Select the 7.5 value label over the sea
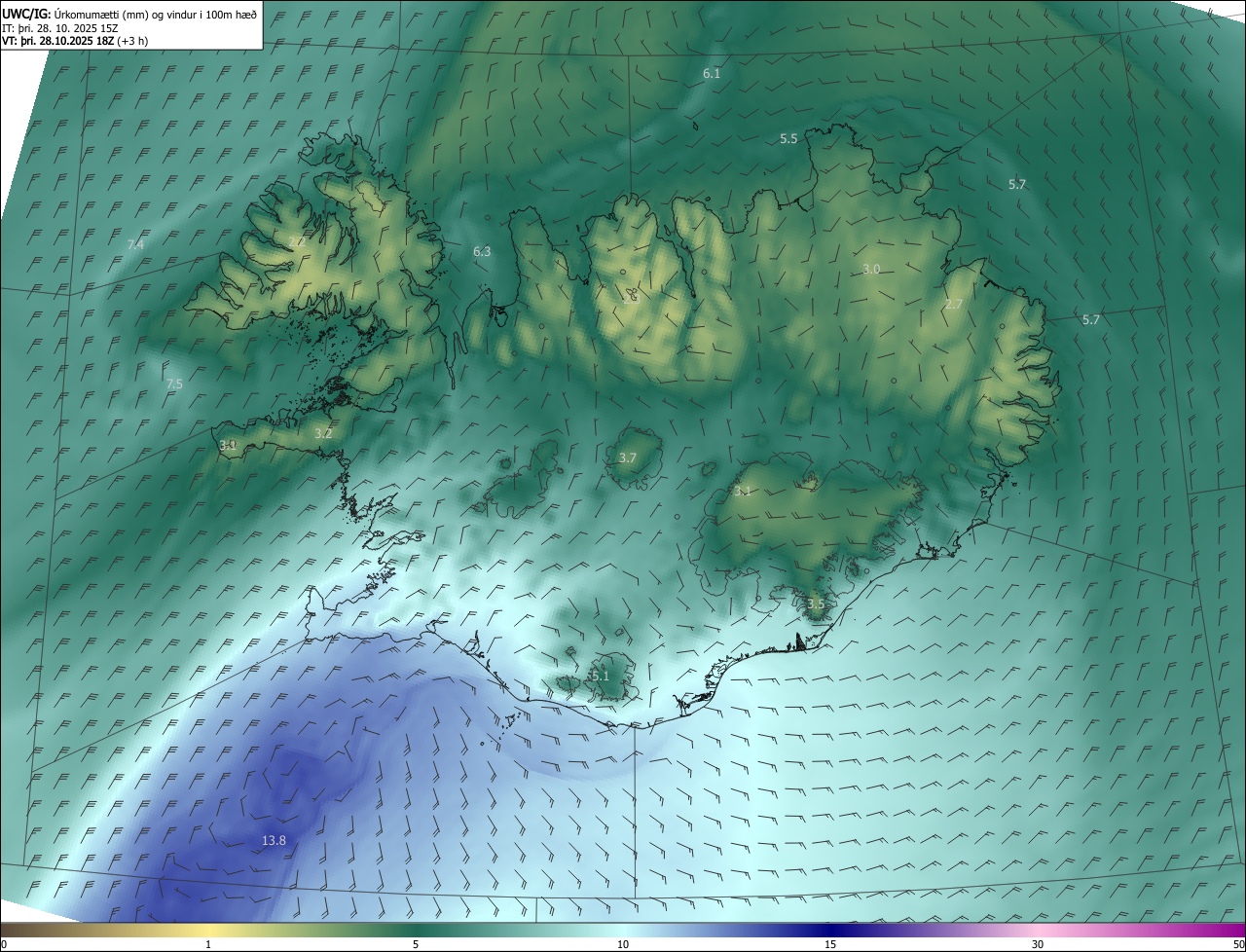Image resolution: width=1246 pixels, height=952 pixels. [x=174, y=384]
